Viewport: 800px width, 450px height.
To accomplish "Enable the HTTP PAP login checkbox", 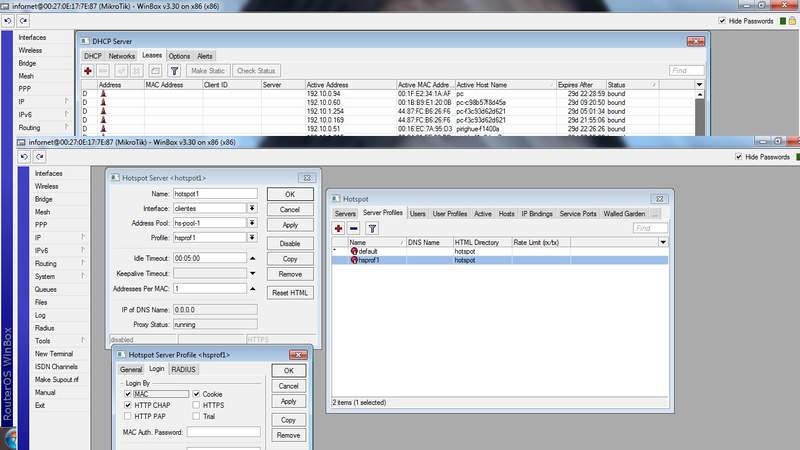I will pos(128,416).
